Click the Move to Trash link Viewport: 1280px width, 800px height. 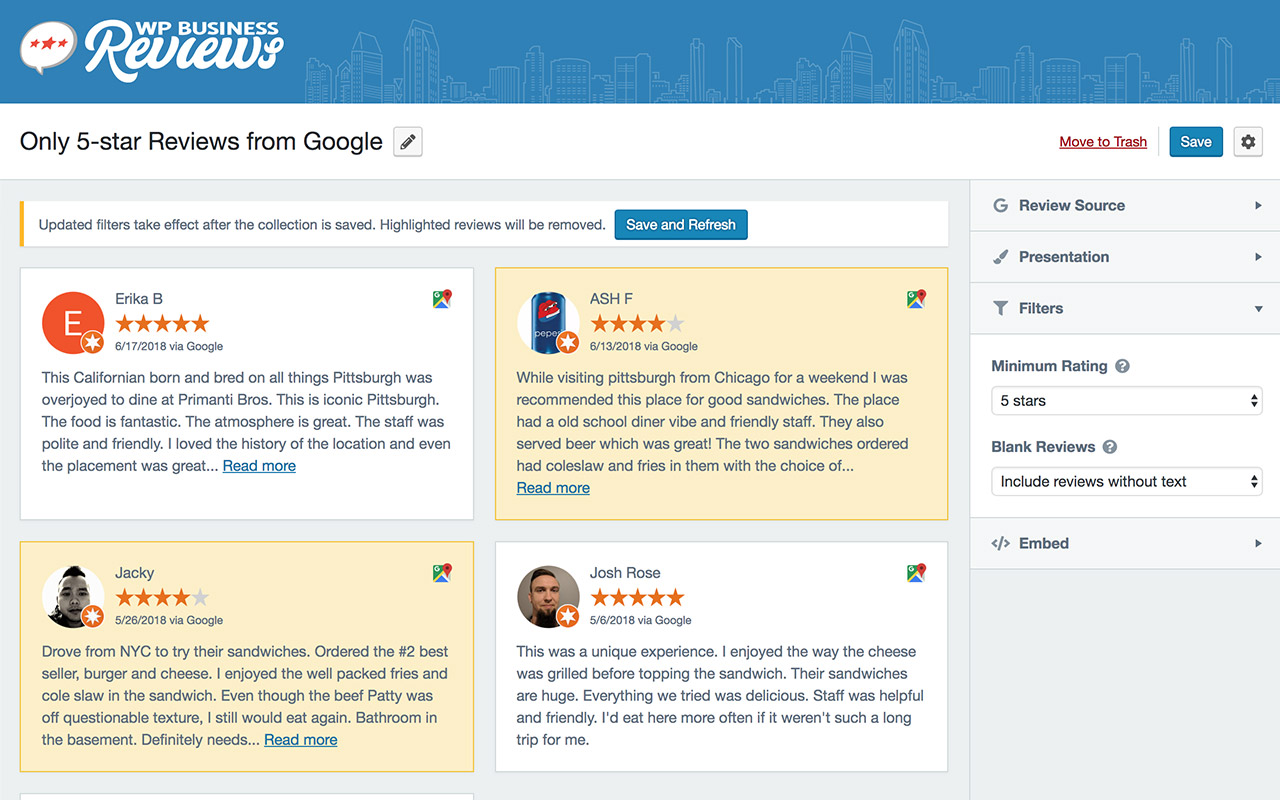pyautogui.click(x=1103, y=142)
